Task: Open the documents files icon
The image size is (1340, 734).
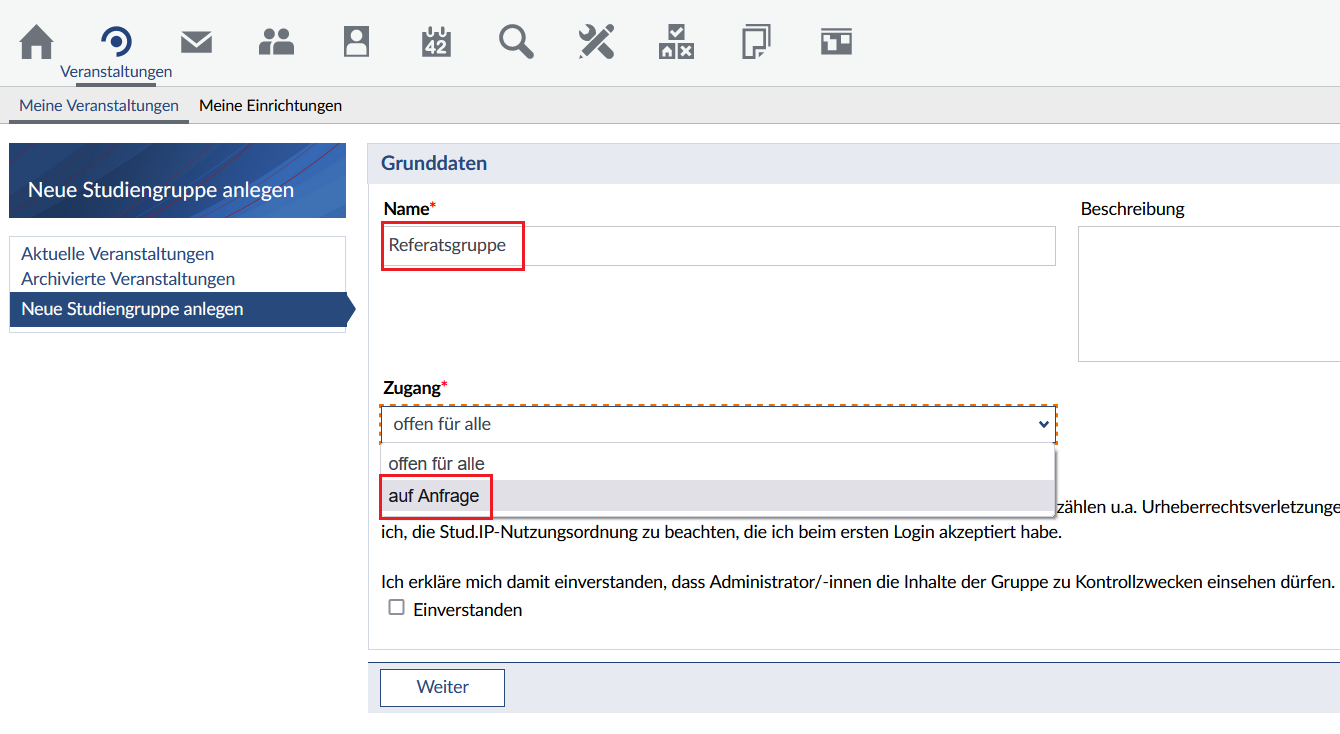Action: (x=756, y=42)
